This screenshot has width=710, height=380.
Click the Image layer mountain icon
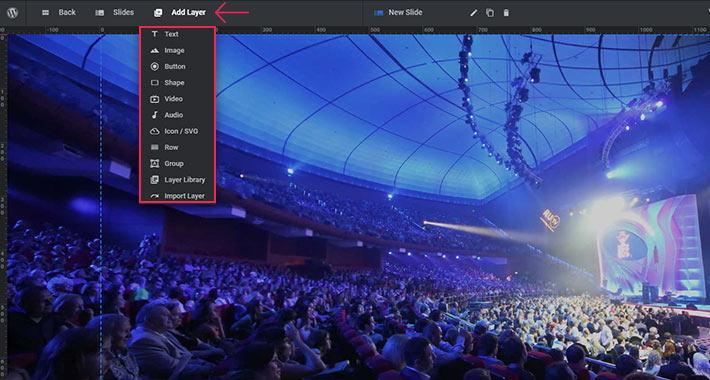155,50
